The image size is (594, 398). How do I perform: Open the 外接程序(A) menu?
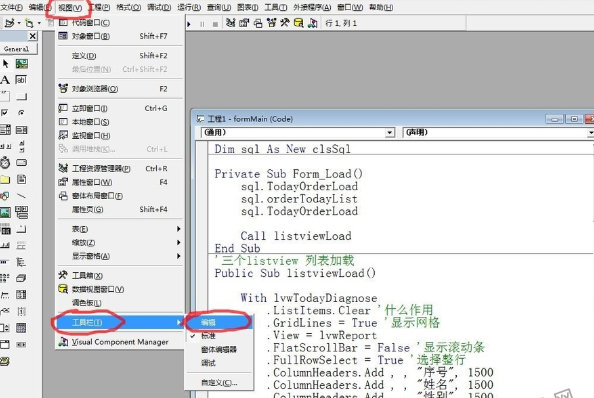pyautogui.click(x=312, y=7)
